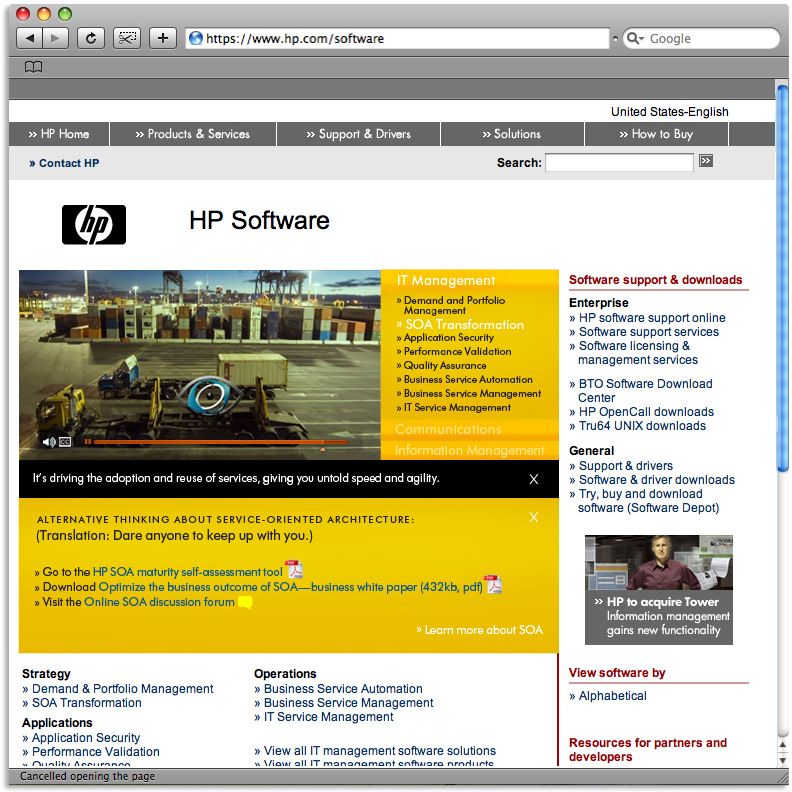Click the scrollbar up arrow
792x792 pixels.
click(x=783, y=746)
